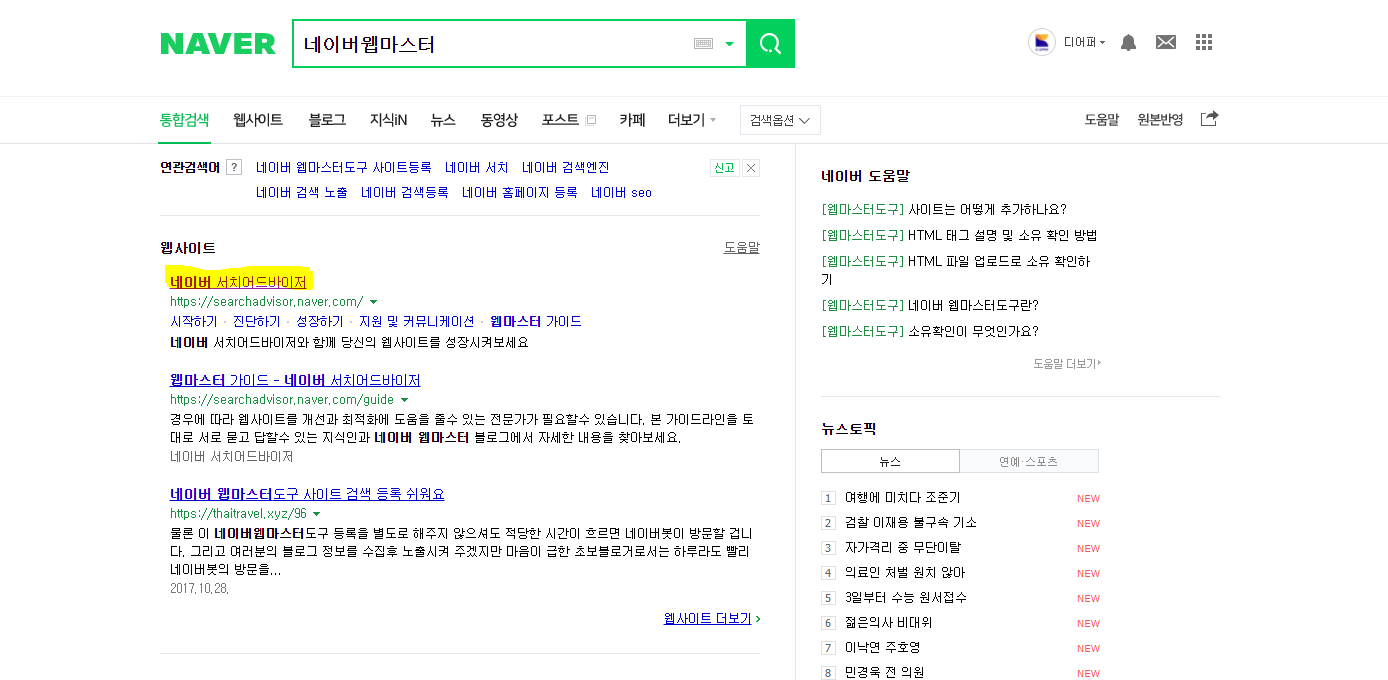Open news topic 3일부터 수능 원서접수
The height and width of the screenshot is (680, 1388).
[x=906, y=598]
